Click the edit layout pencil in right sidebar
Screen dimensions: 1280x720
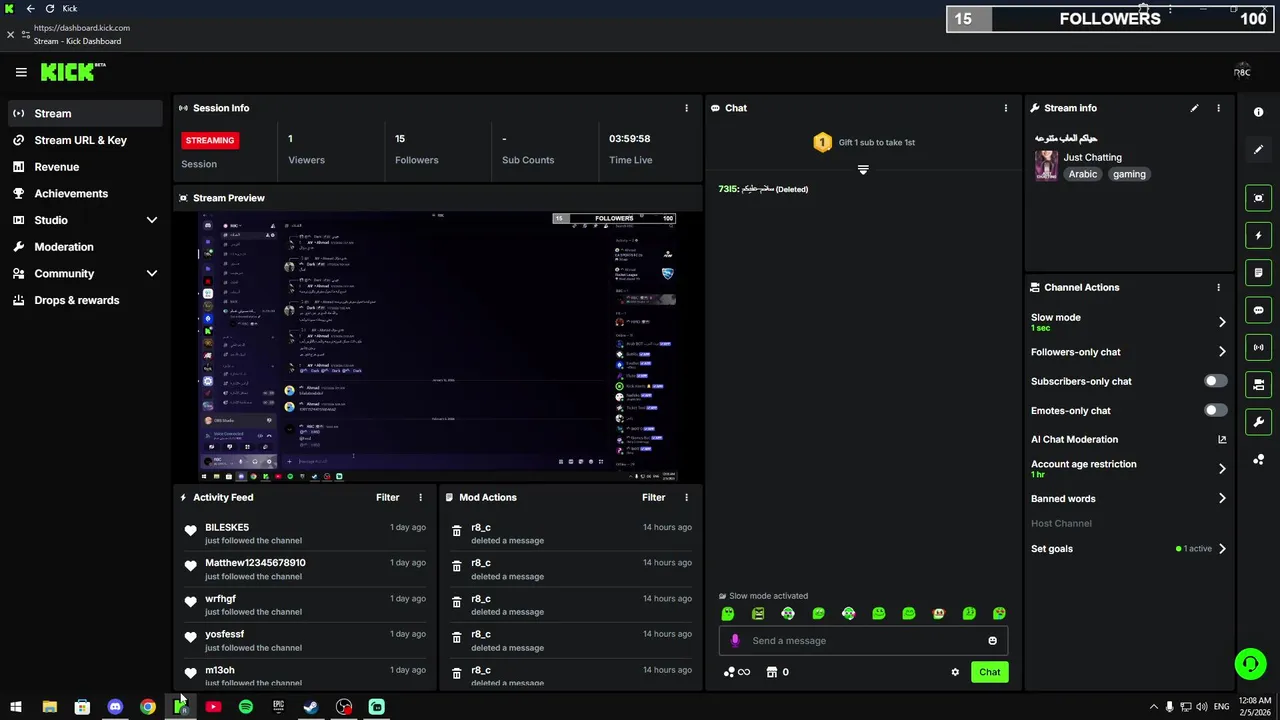(1258, 150)
